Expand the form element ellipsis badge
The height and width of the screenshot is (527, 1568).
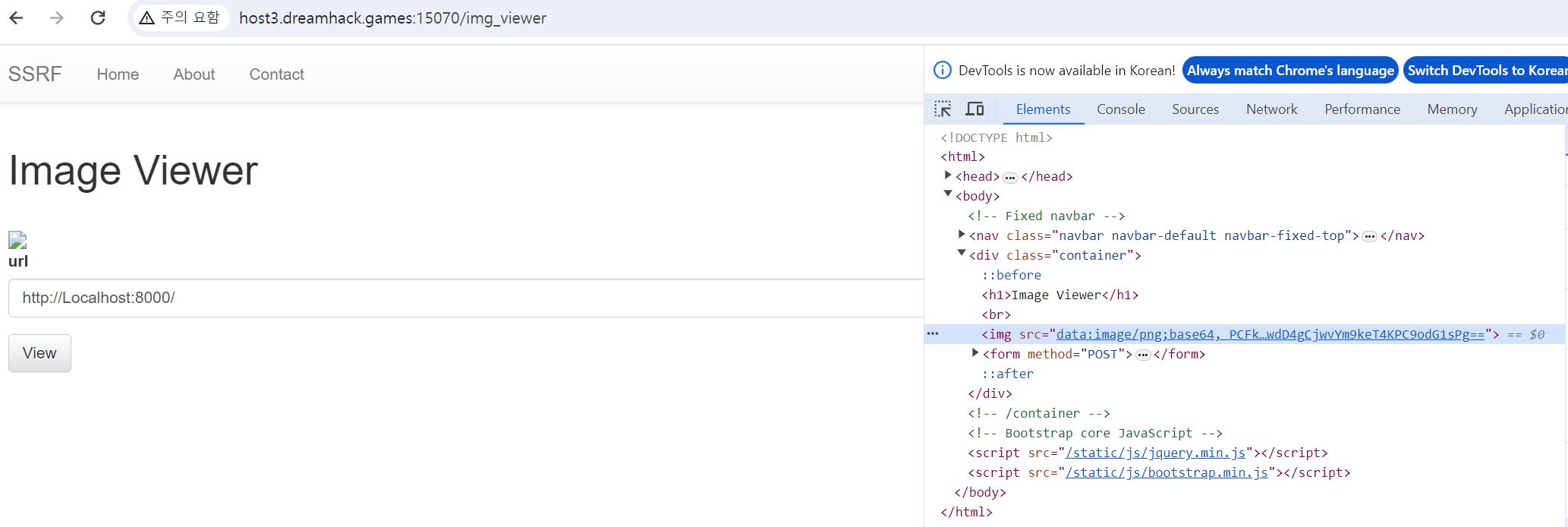(x=1143, y=355)
